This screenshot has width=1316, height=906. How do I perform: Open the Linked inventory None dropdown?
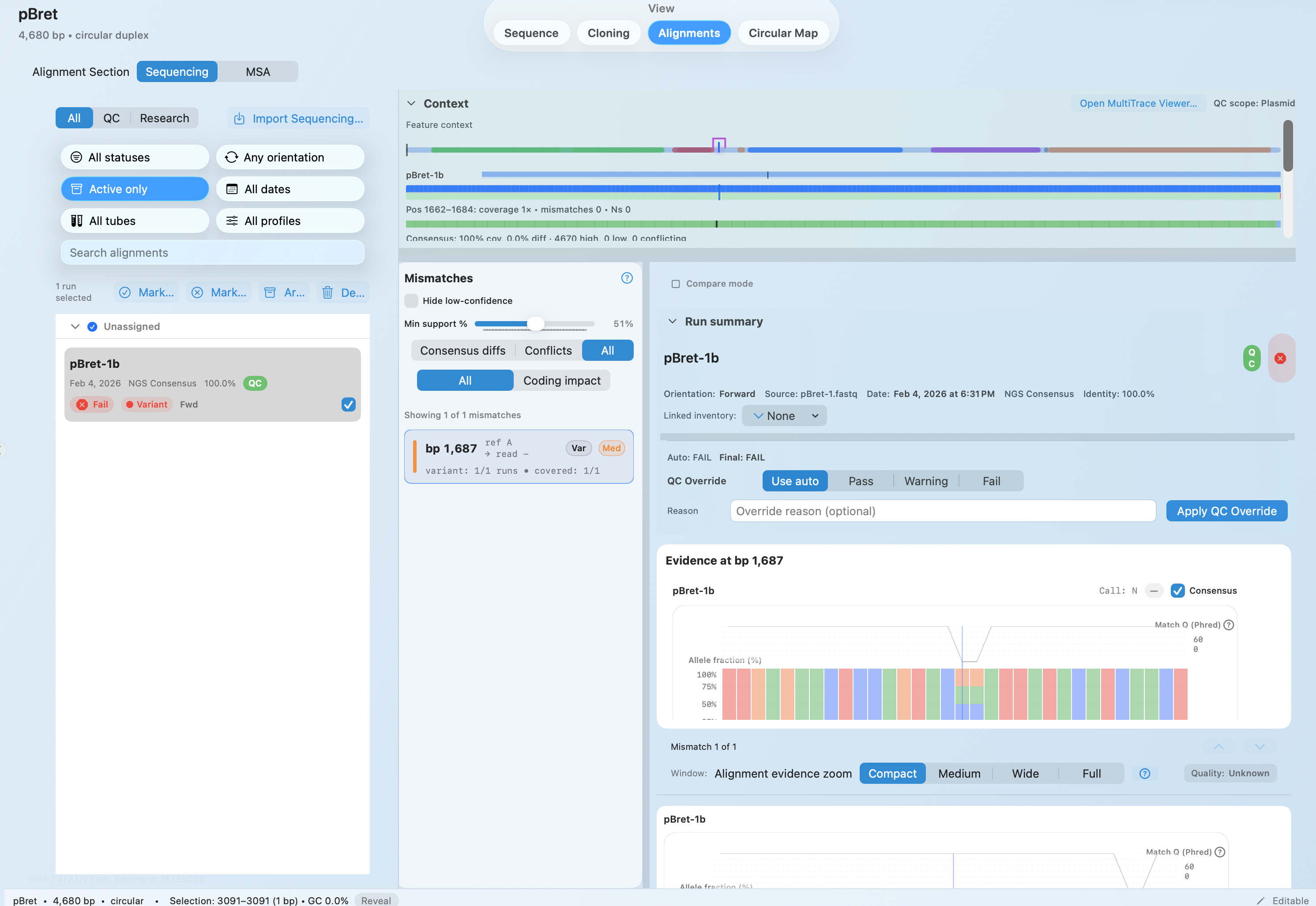point(784,415)
